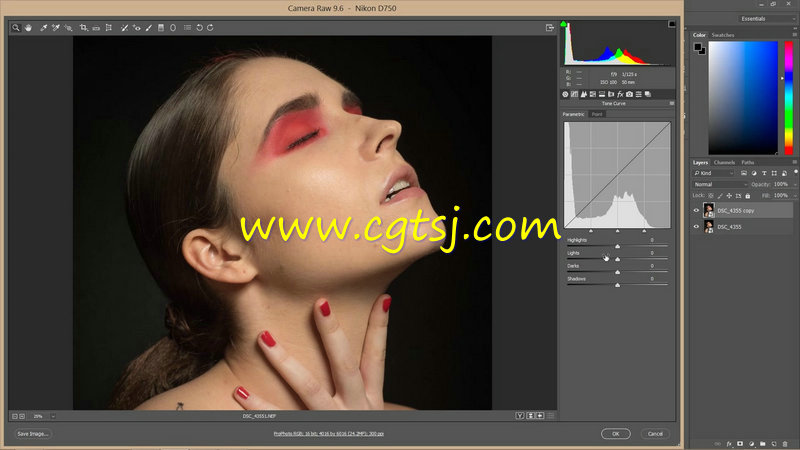800x450 pixels.
Task: Open the Fill value dropdown arrow
Action: click(794, 196)
